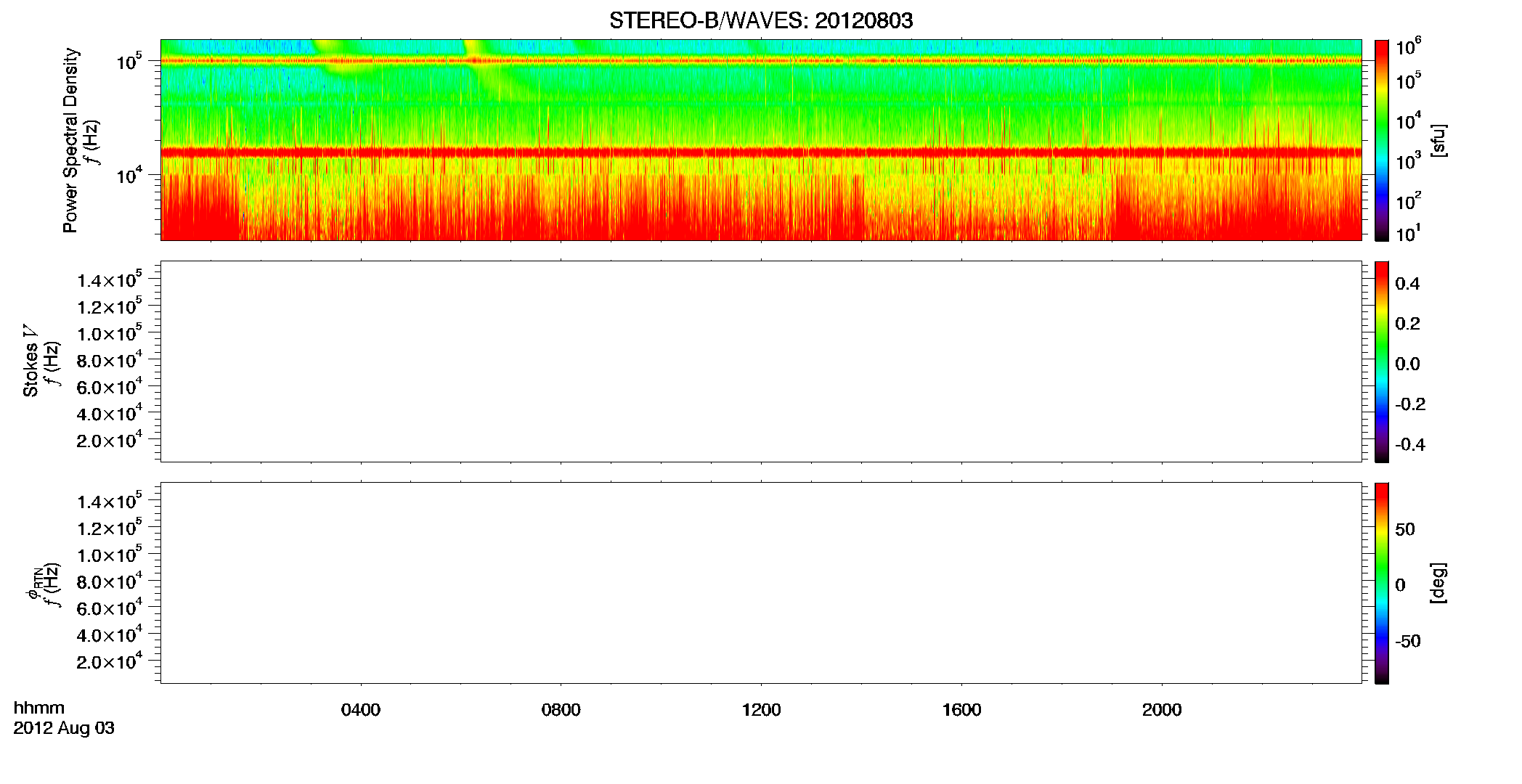Select the 10^2 label on sfu color bar
Image resolution: width=1522 pixels, height=784 pixels.
1408,200
